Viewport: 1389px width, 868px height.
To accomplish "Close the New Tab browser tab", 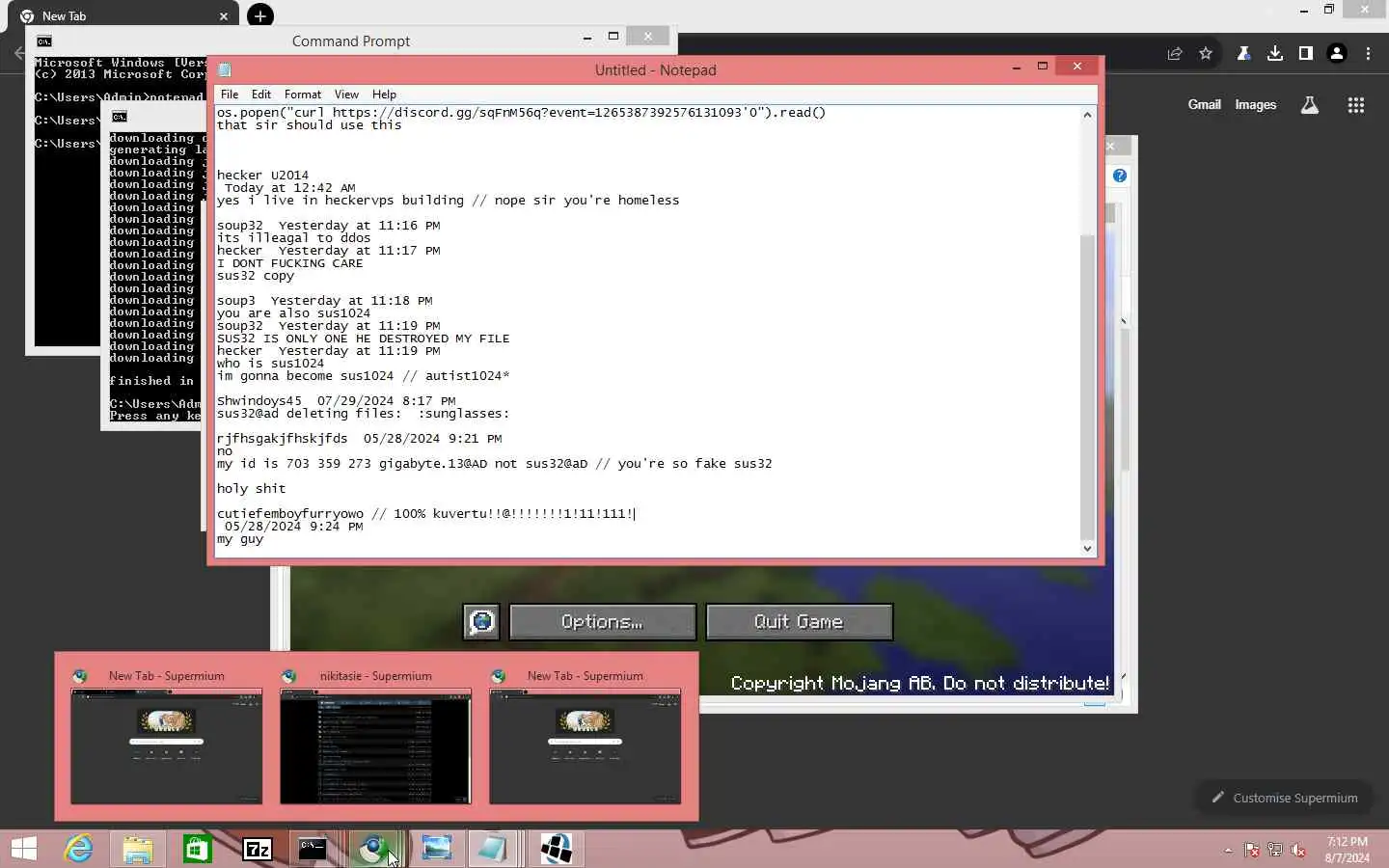I will (x=224, y=16).
